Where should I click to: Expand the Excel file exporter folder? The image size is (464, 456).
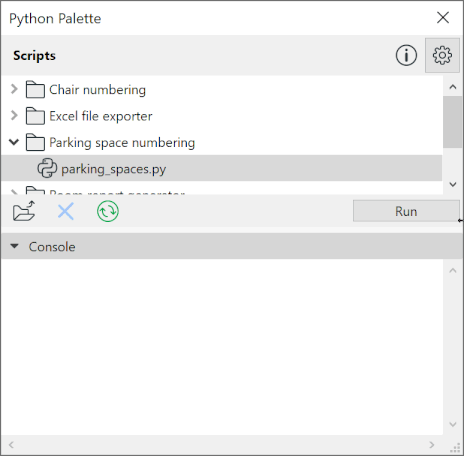pyautogui.click(x=14, y=115)
